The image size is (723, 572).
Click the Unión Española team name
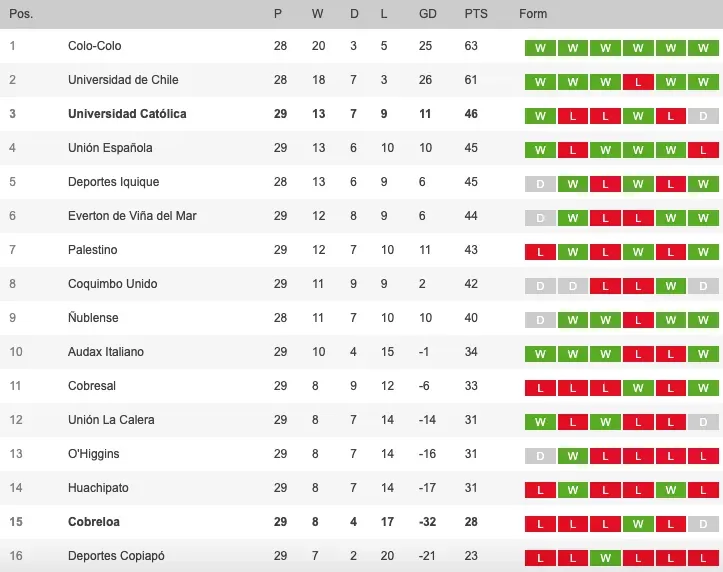click(110, 148)
